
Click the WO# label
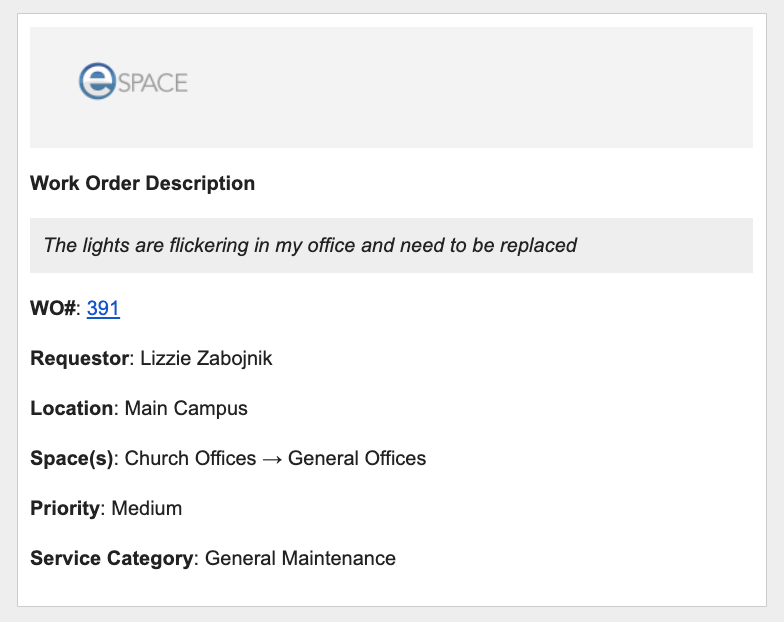click(53, 308)
